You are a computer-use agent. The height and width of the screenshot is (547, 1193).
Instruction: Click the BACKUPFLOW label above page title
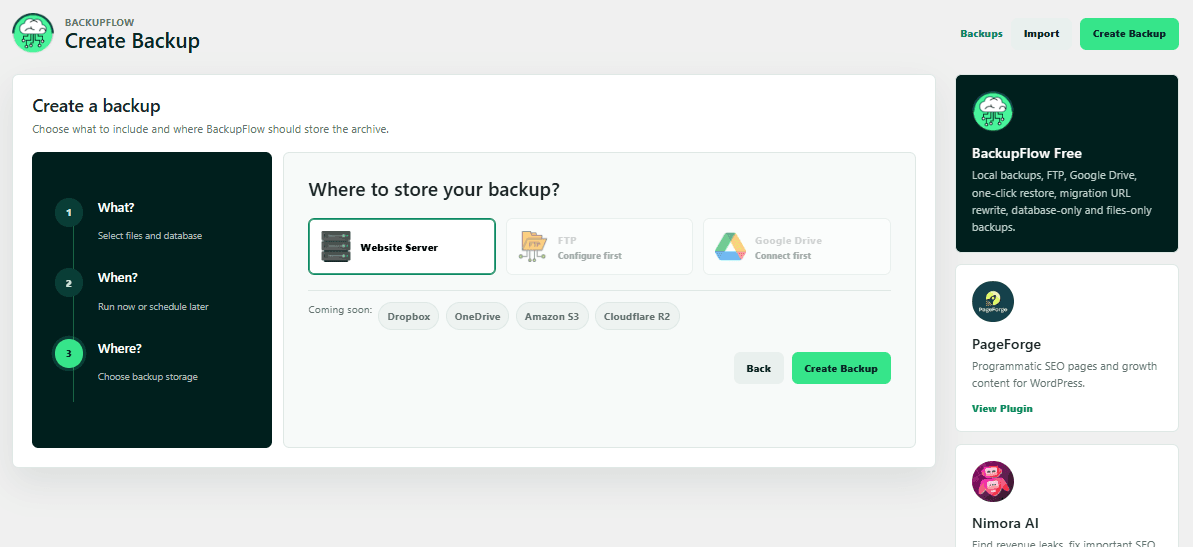(x=100, y=23)
